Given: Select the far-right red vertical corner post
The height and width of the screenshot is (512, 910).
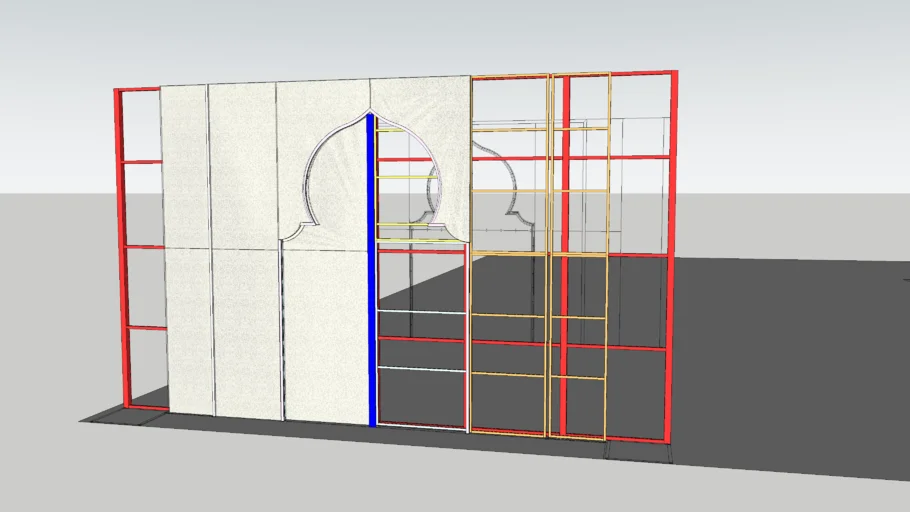Looking at the screenshot, I should (670, 250).
